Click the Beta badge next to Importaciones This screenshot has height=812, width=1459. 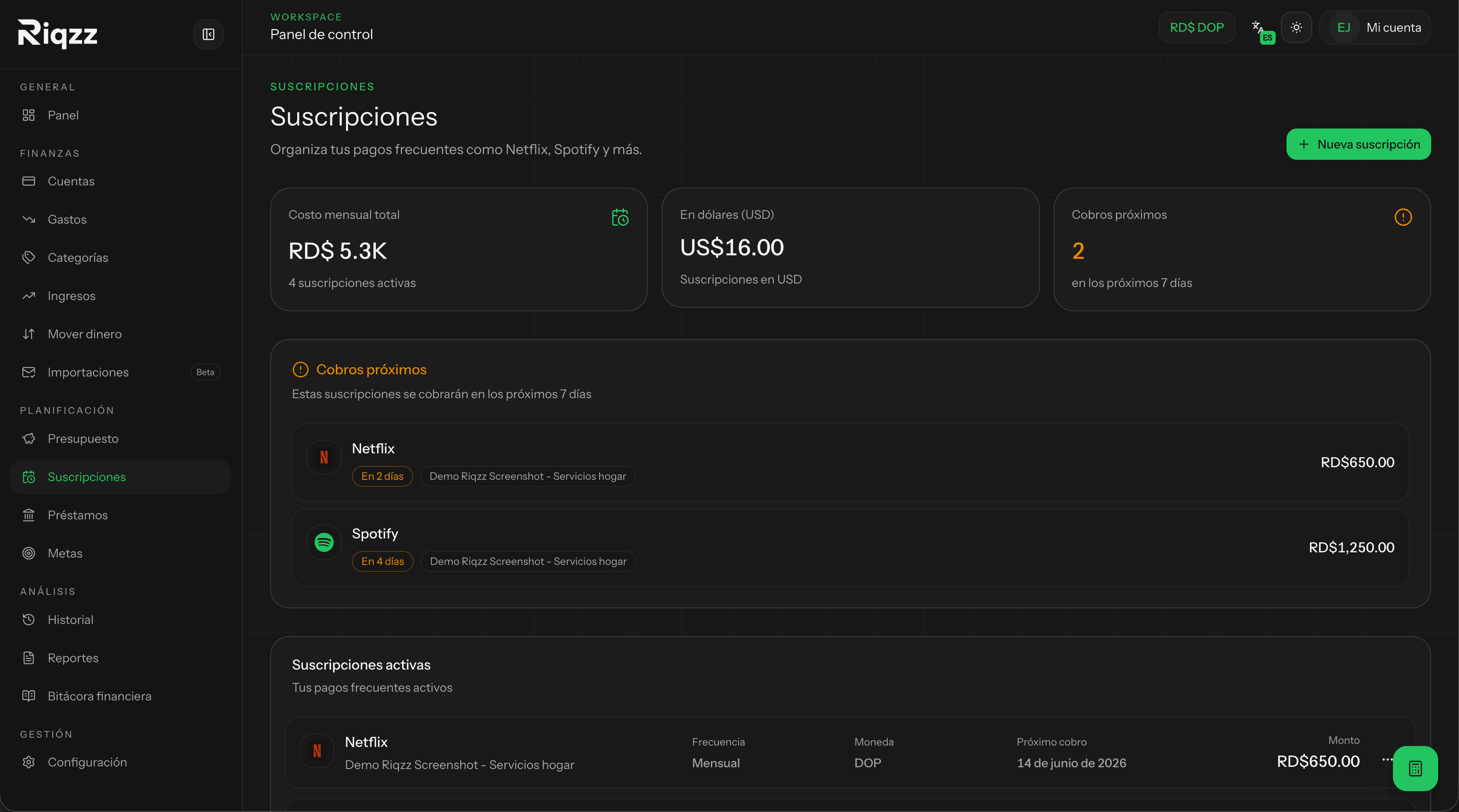pyautogui.click(x=205, y=372)
